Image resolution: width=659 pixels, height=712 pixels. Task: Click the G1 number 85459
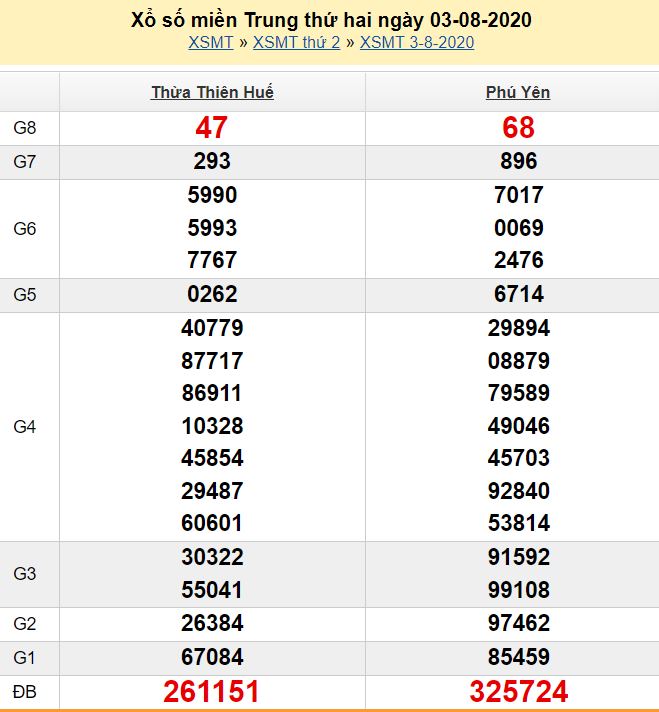point(518,657)
